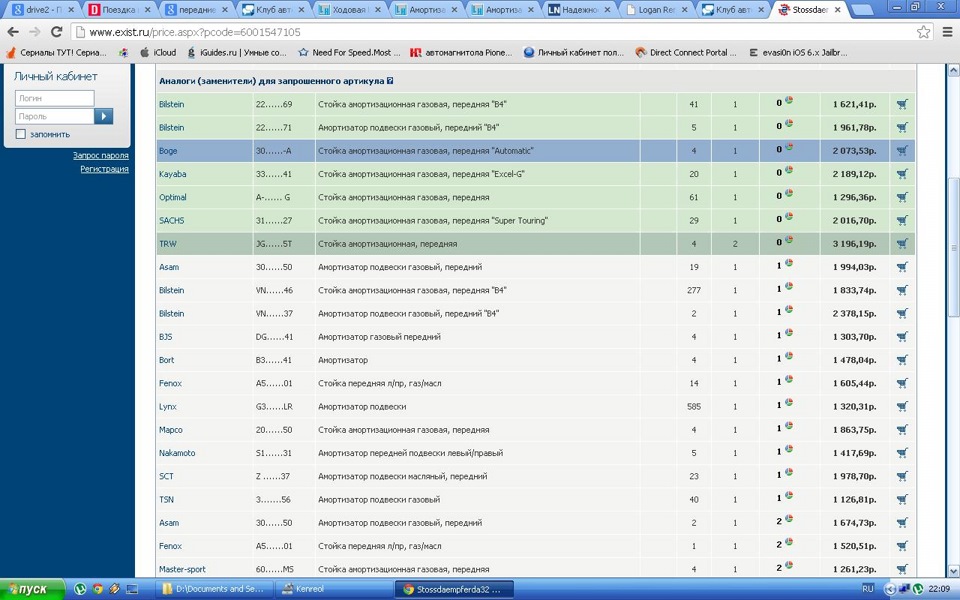This screenshot has width=960, height=600.
Task: Open the Запрос пароля link
Action: tap(100, 156)
